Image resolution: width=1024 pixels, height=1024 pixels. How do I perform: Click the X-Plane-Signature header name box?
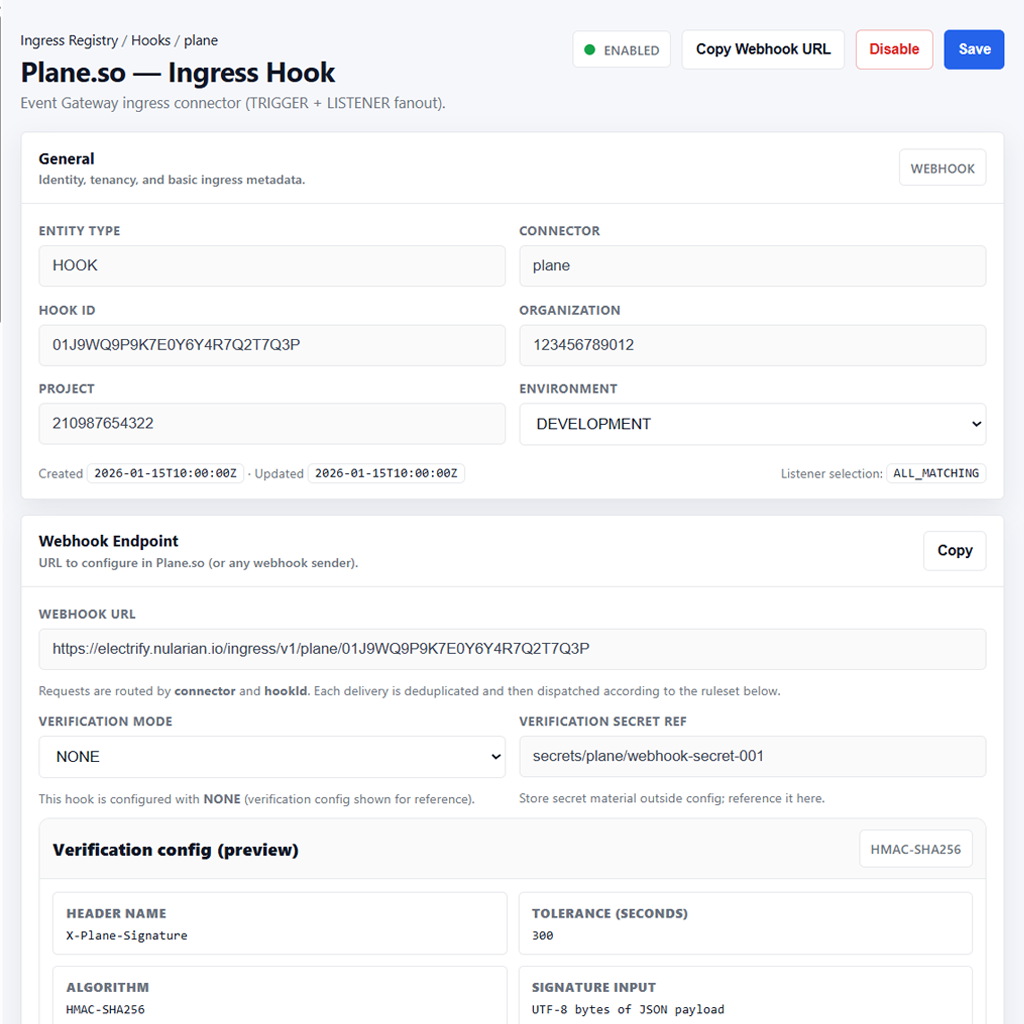(279, 924)
